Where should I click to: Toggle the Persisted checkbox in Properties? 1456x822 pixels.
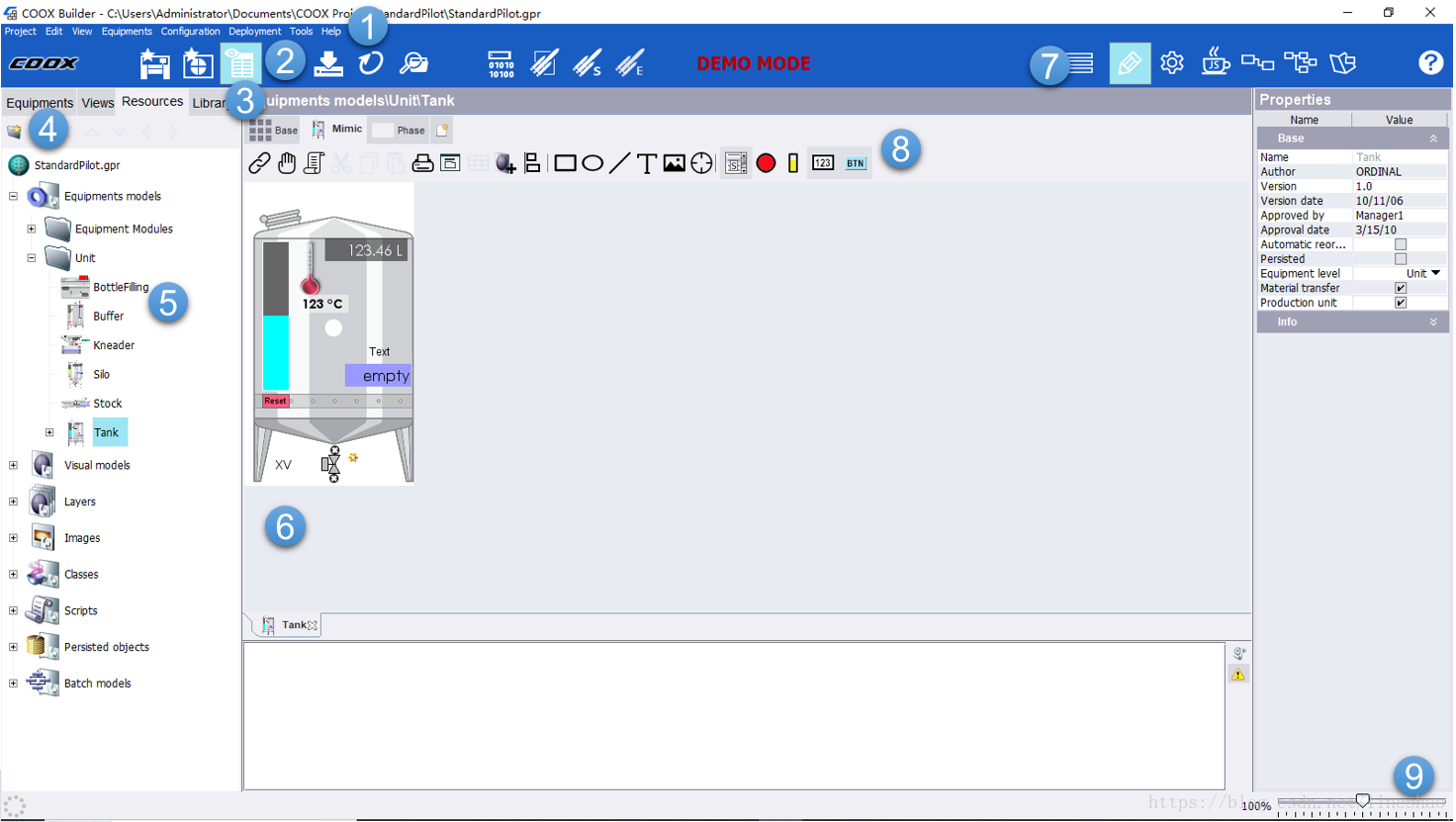[x=1401, y=258]
